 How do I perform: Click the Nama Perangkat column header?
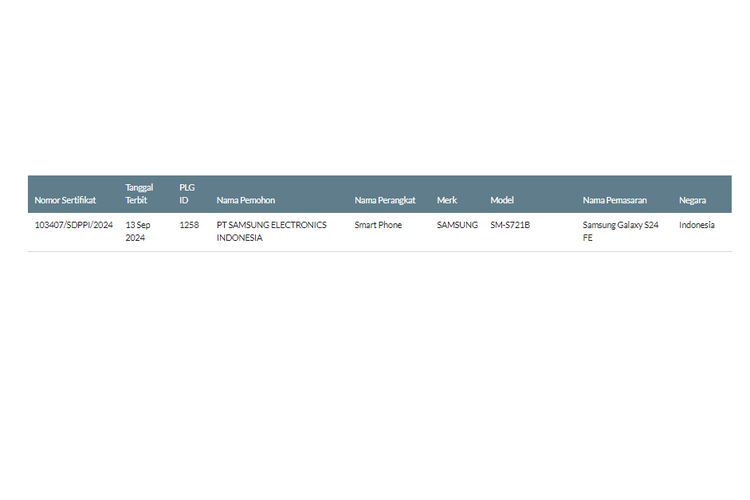[x=385, y=200]
